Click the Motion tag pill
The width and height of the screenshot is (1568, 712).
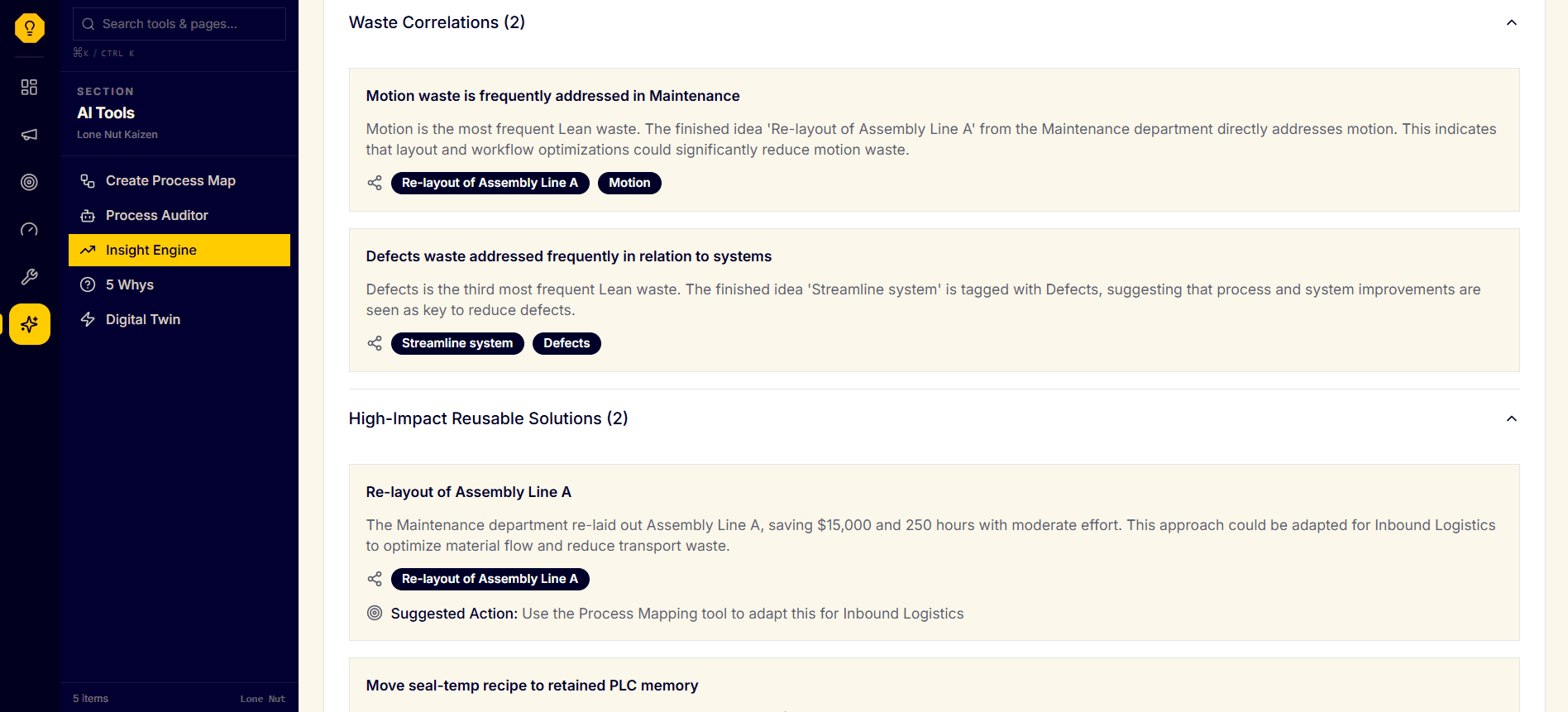(629, 183)
